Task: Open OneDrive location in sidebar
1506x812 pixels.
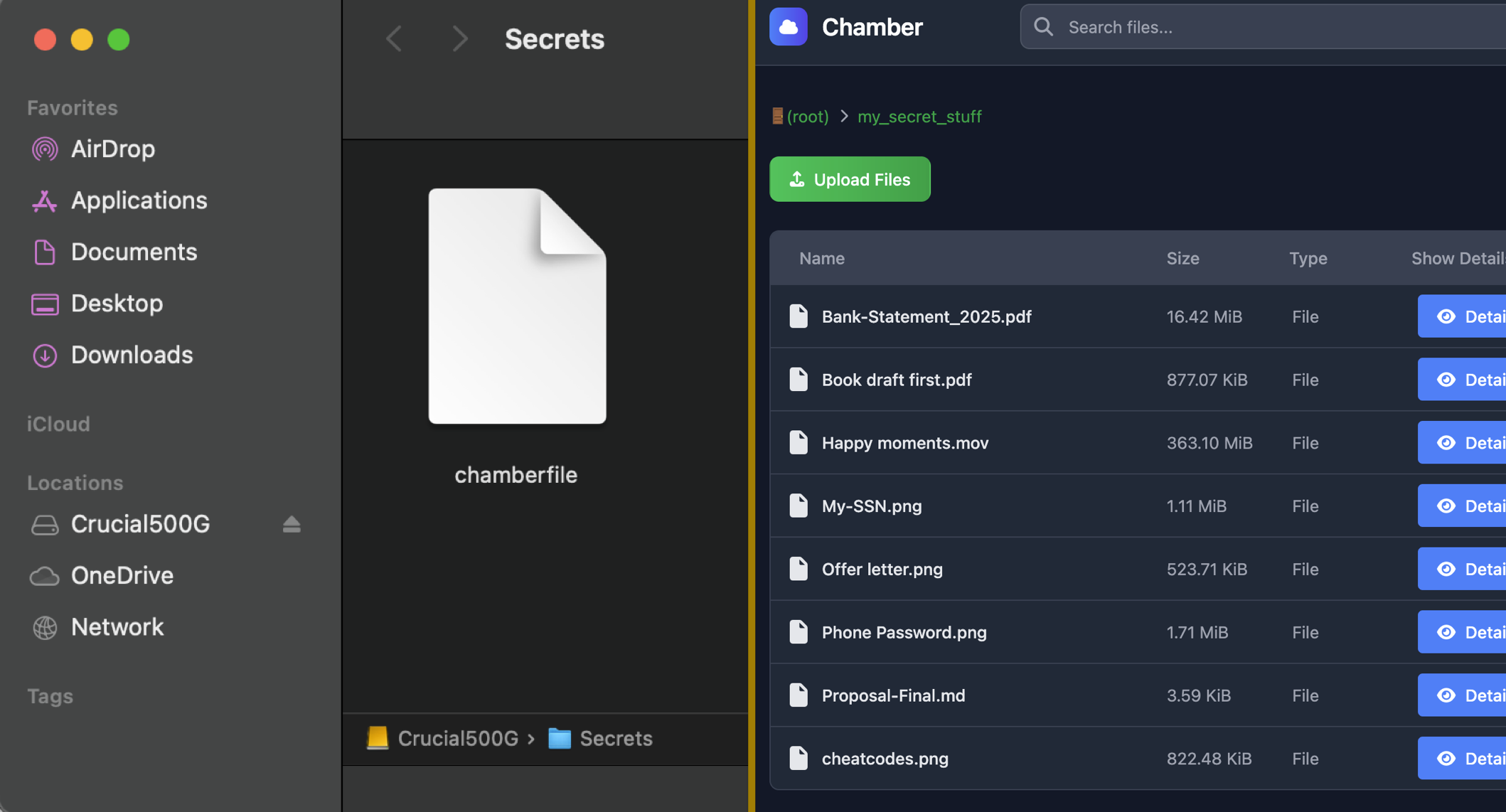Action: [122, 575]
